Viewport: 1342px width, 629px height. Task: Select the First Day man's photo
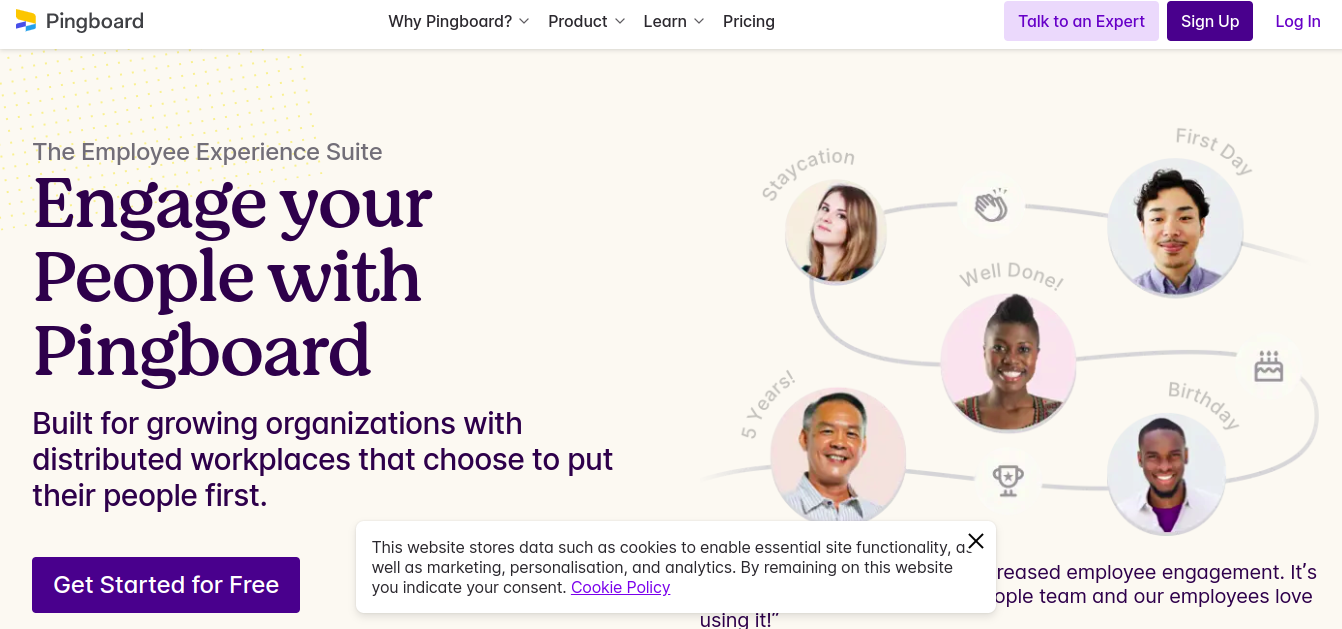1175,227
